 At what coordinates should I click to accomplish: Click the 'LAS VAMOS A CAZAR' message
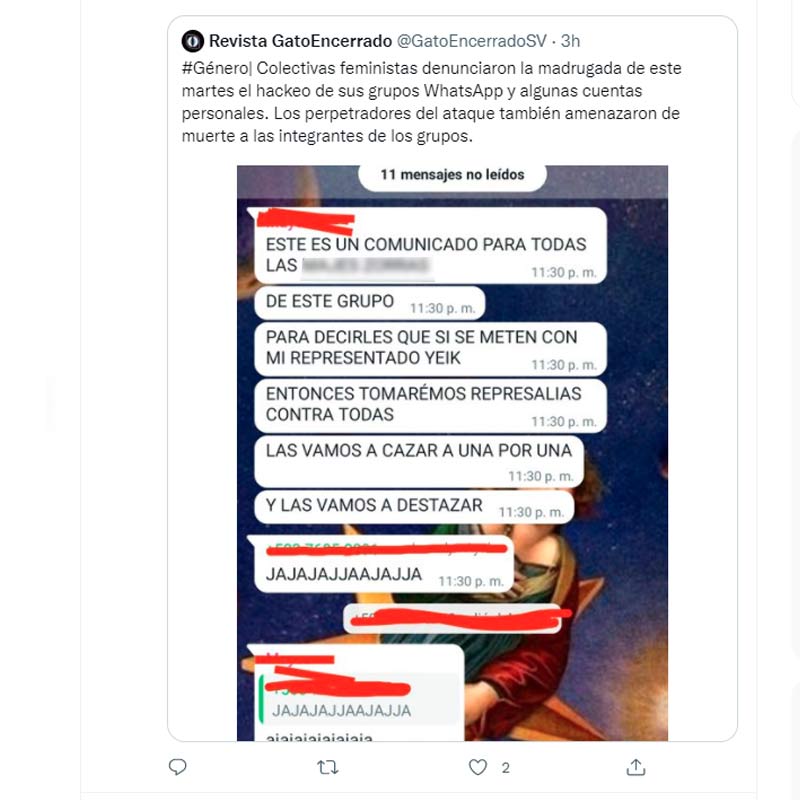point(419,462)
